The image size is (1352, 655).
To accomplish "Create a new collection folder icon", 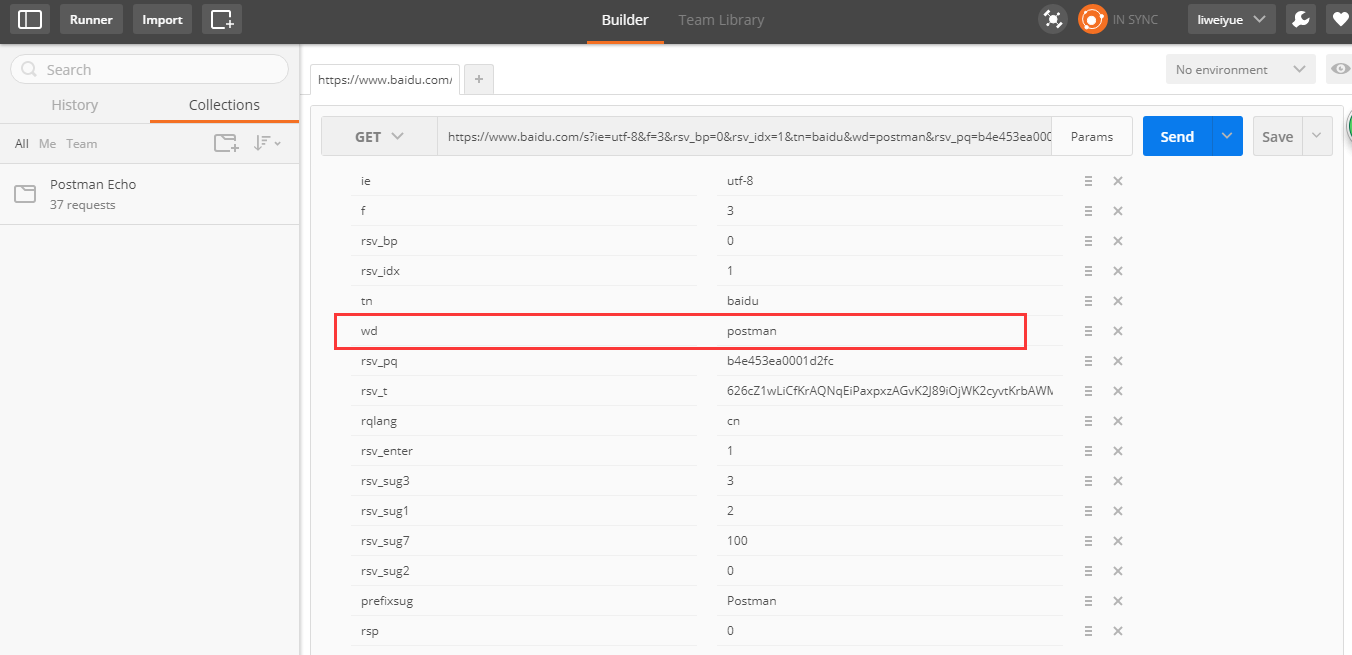I will click(x=227, y=143).
